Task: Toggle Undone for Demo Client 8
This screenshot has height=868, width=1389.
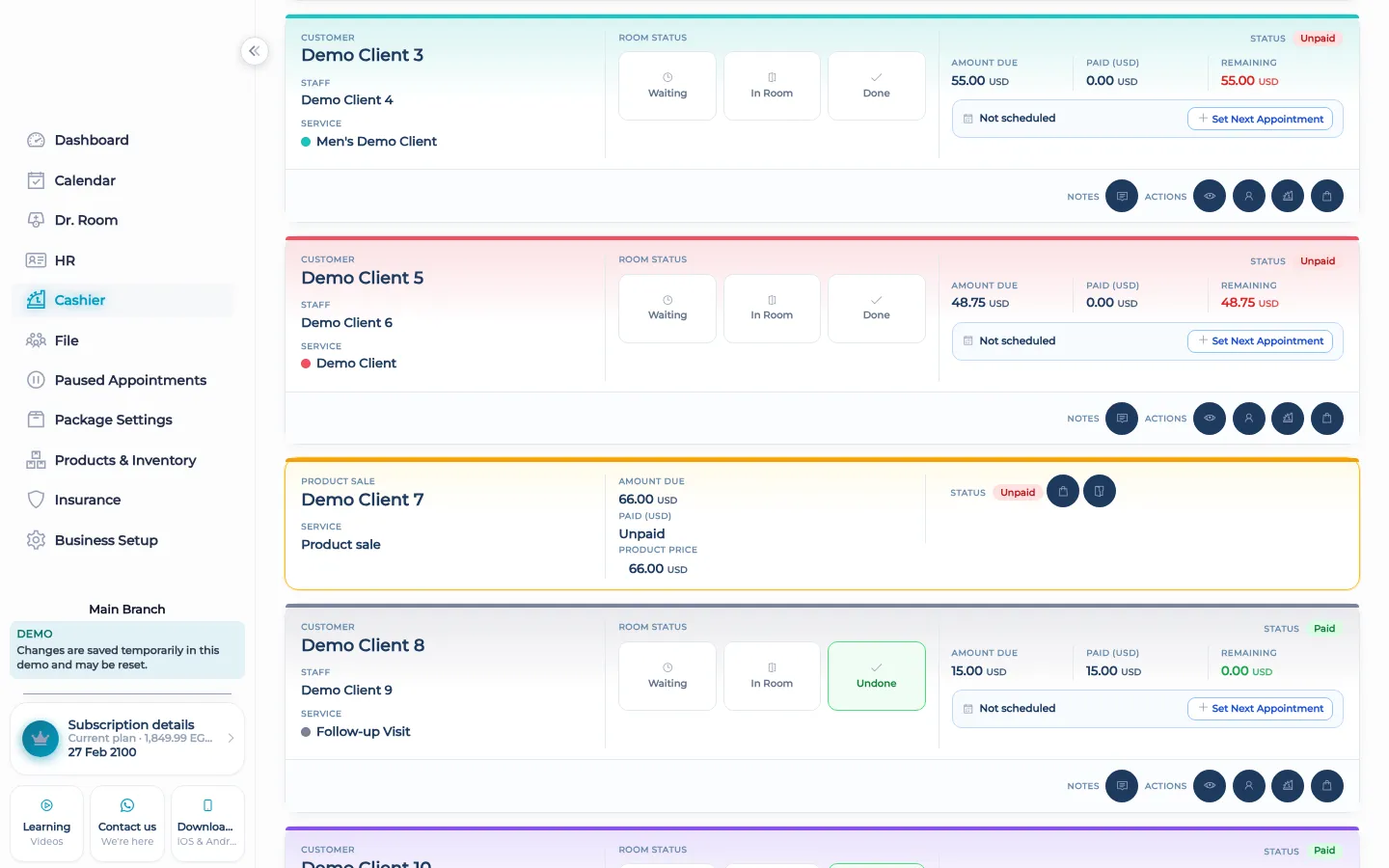Action: click(877, 676)
